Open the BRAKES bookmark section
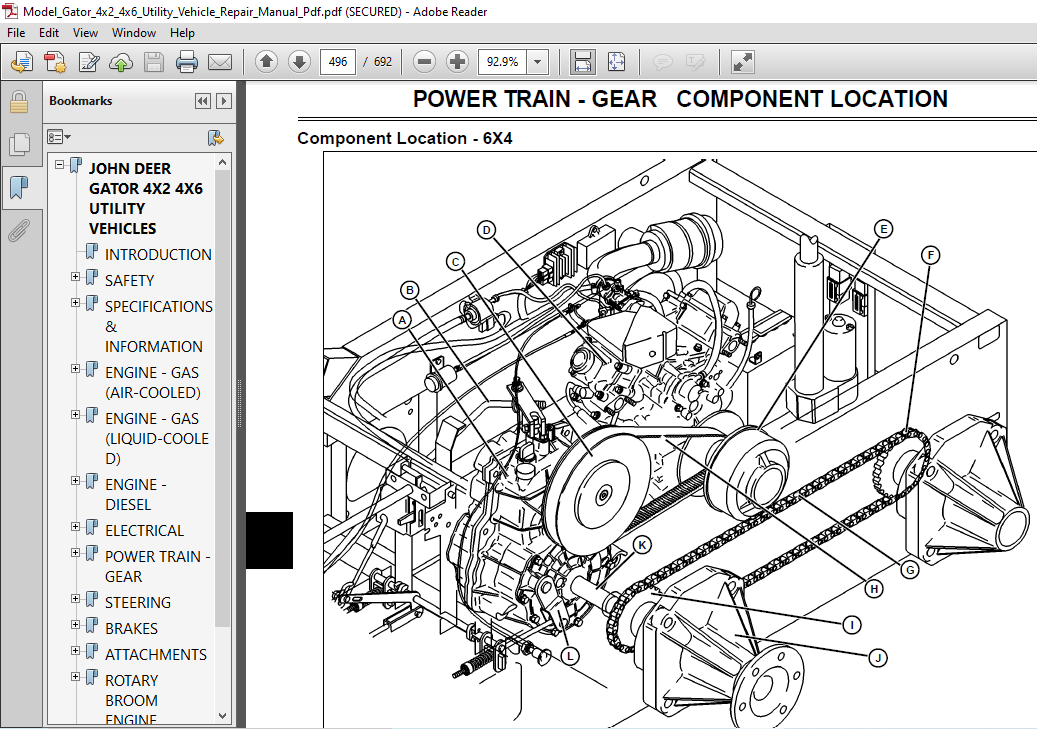1037x729 pixels. 131,628
